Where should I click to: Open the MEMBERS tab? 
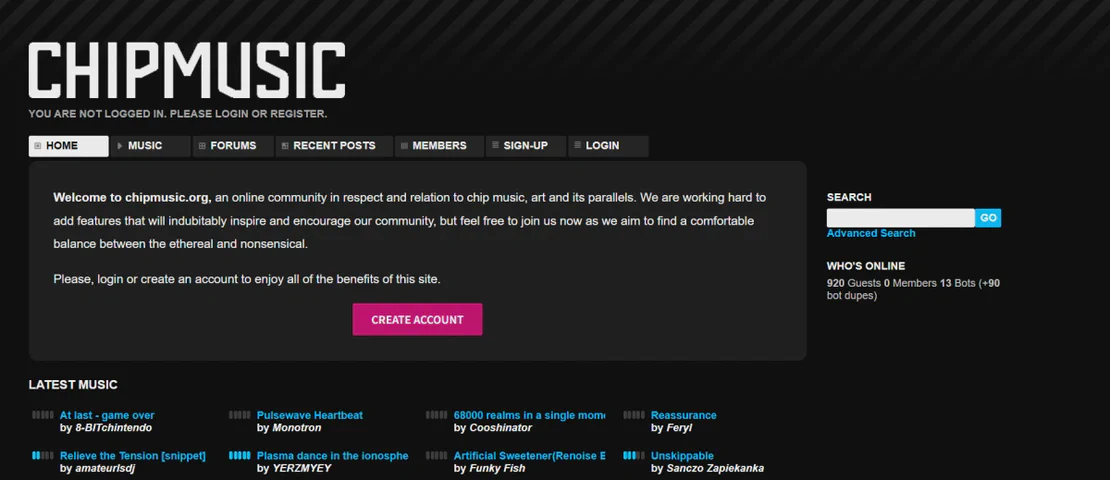(x=440, y=146)
